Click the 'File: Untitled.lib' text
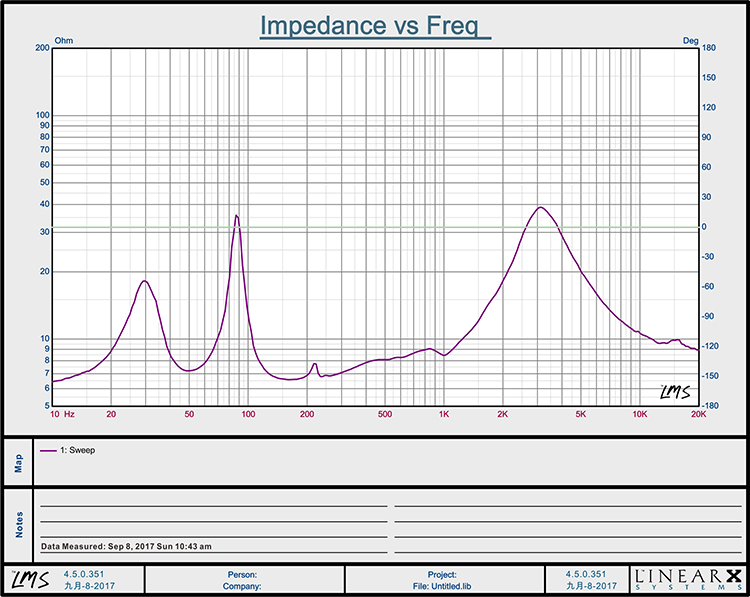 click(x=442, y=586)
